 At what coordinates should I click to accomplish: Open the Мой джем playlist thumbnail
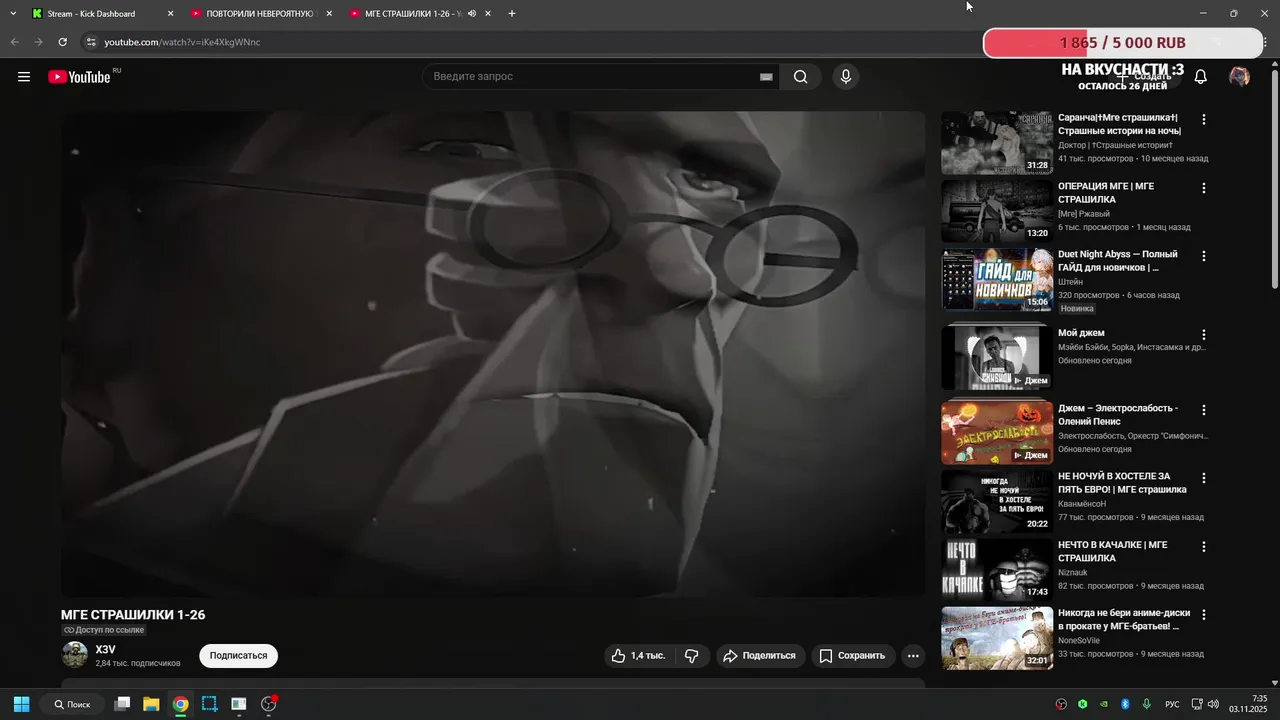click(997, 357)
